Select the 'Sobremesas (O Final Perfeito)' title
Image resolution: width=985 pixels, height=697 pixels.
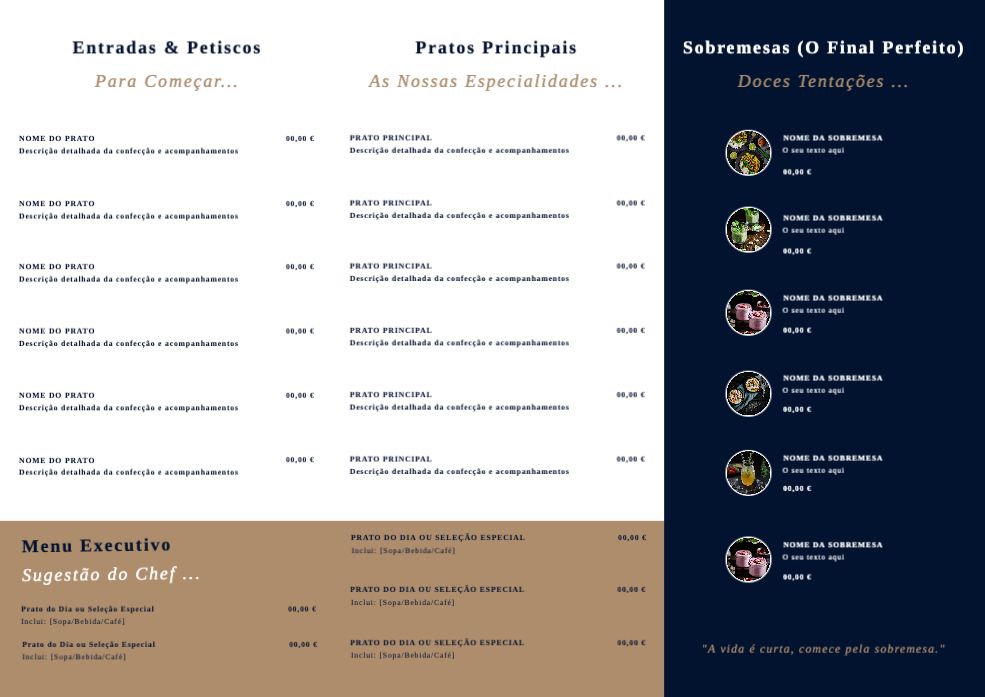(823, 48)
